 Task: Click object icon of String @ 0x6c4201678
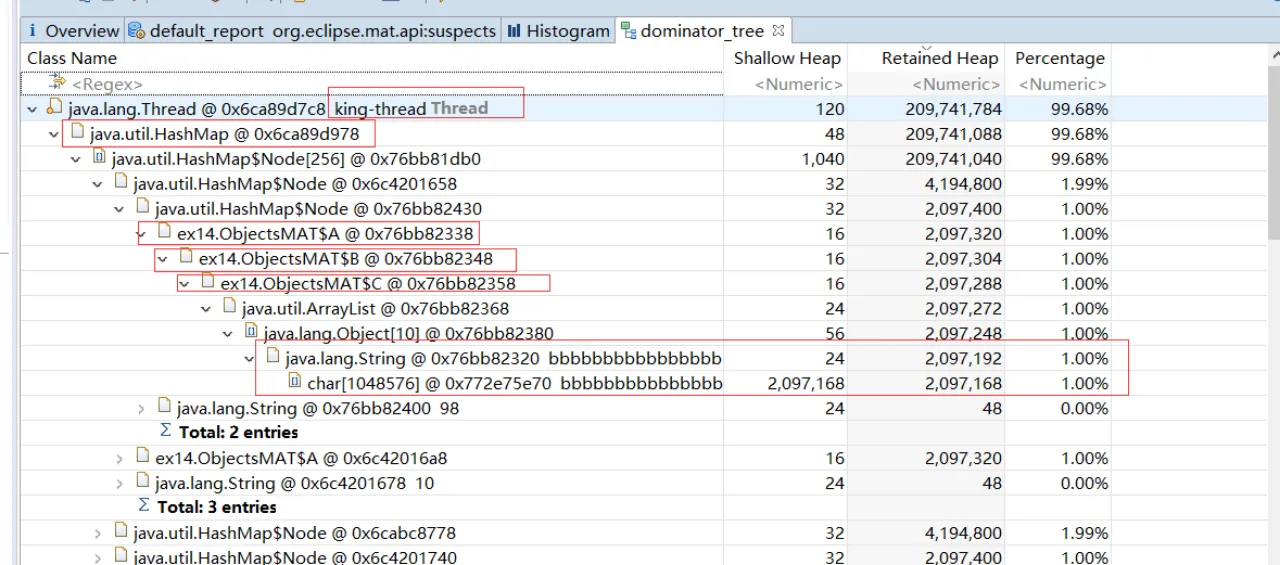coord(143,483)
